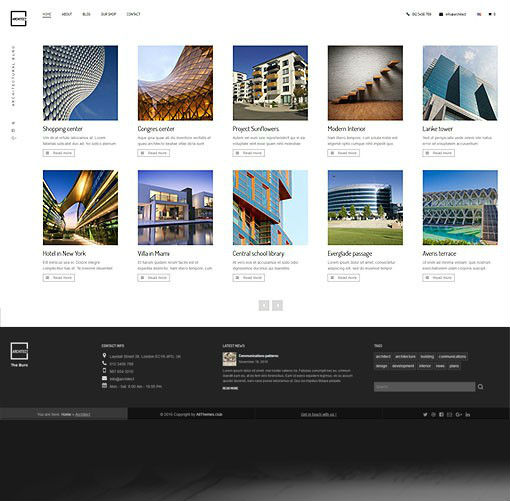
Task: Open the Twitter icon in footer
Action: (x=425, y=414)
